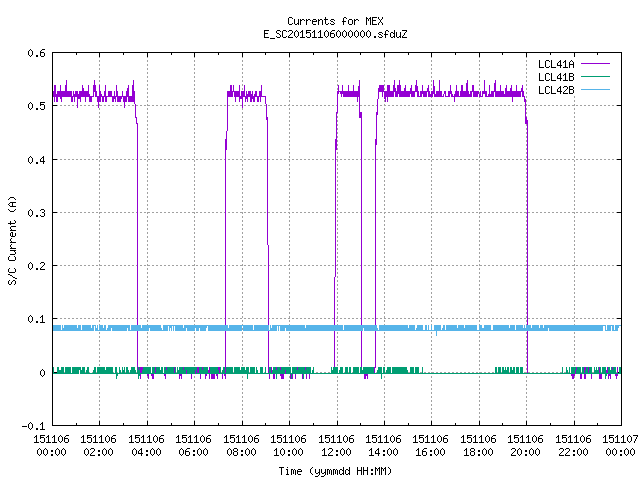Viewport: 640px width, 480px height.
Task: Pick the green LCL41B legend line sample
Action: [595, 77]
